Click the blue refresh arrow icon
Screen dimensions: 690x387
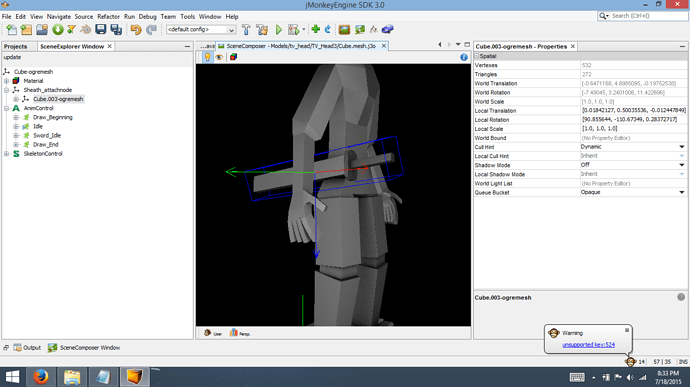tap(328, 29)
